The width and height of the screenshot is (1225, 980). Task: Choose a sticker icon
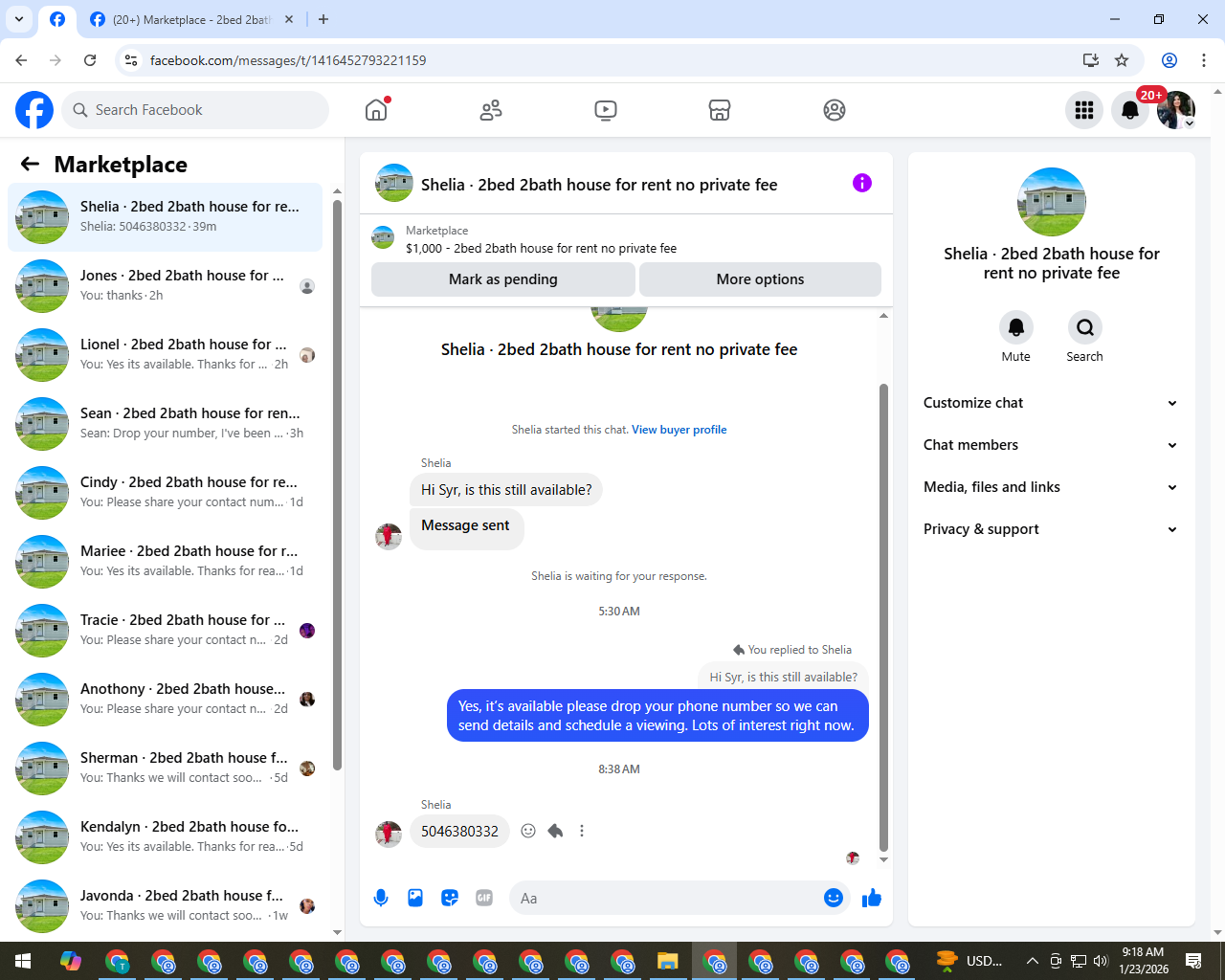450,898
